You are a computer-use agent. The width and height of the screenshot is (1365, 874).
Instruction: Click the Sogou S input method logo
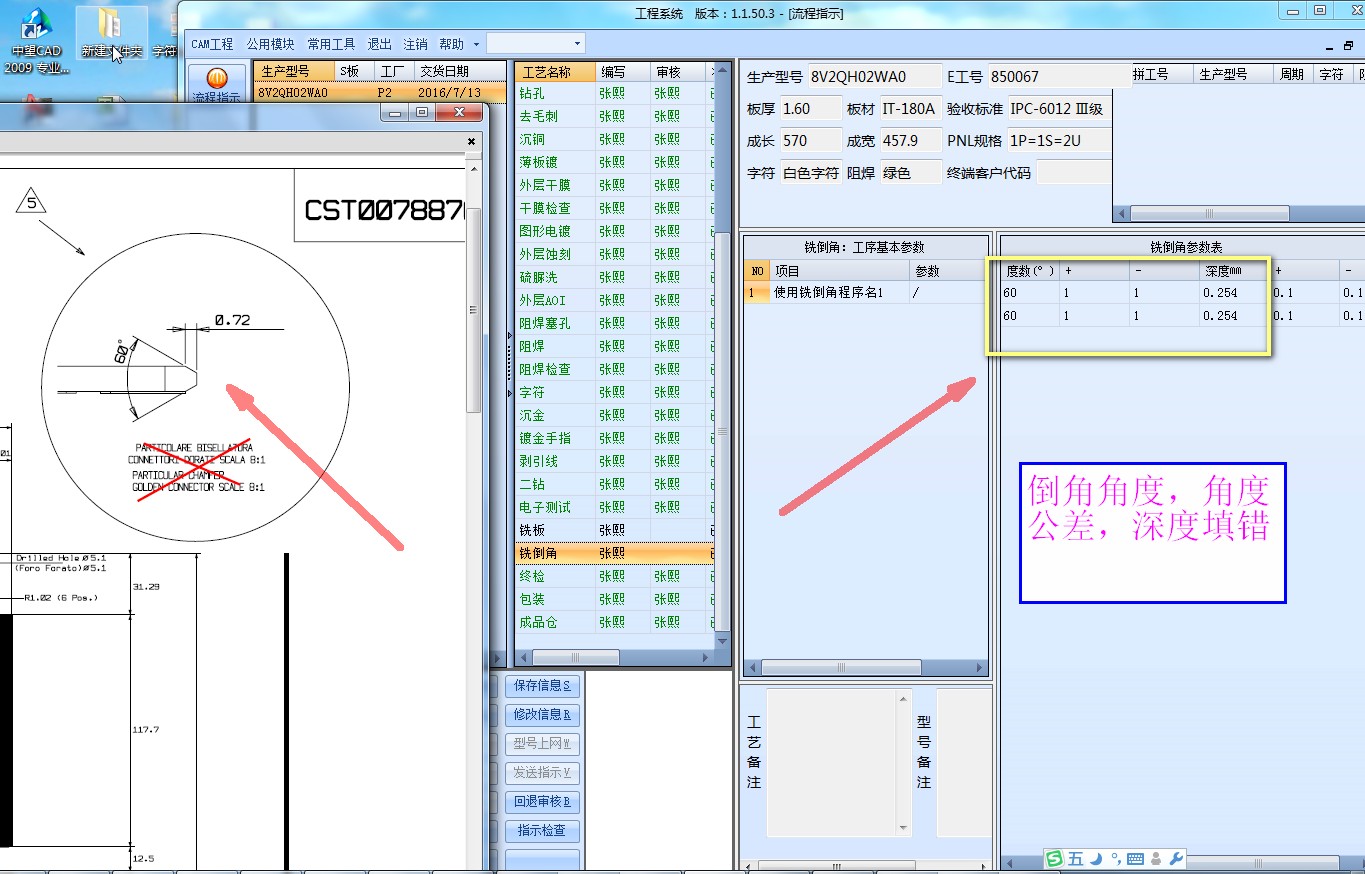click(x=1055, y=858)
